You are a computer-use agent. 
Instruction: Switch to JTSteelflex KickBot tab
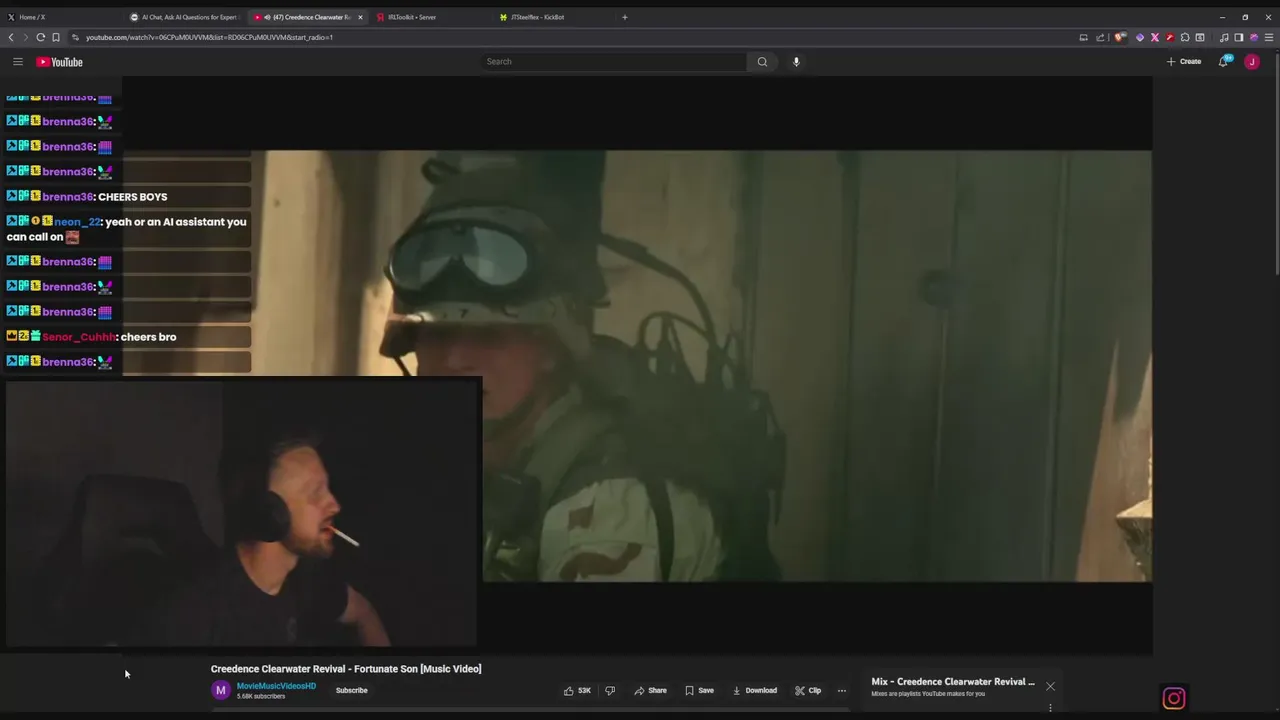click(553, 17)
